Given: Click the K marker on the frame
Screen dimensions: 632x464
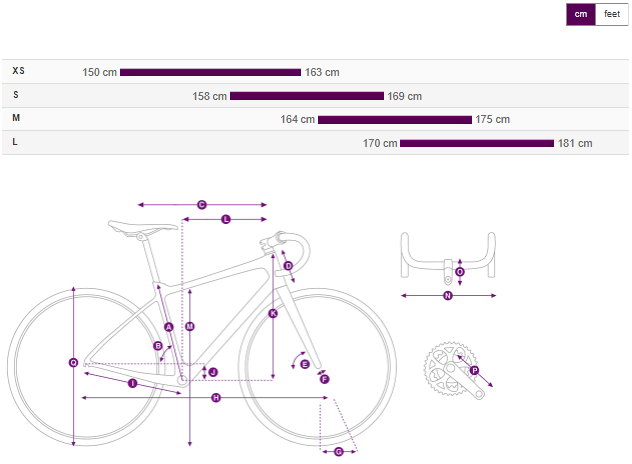Looking at the screenshot, I should click(273, 313).
